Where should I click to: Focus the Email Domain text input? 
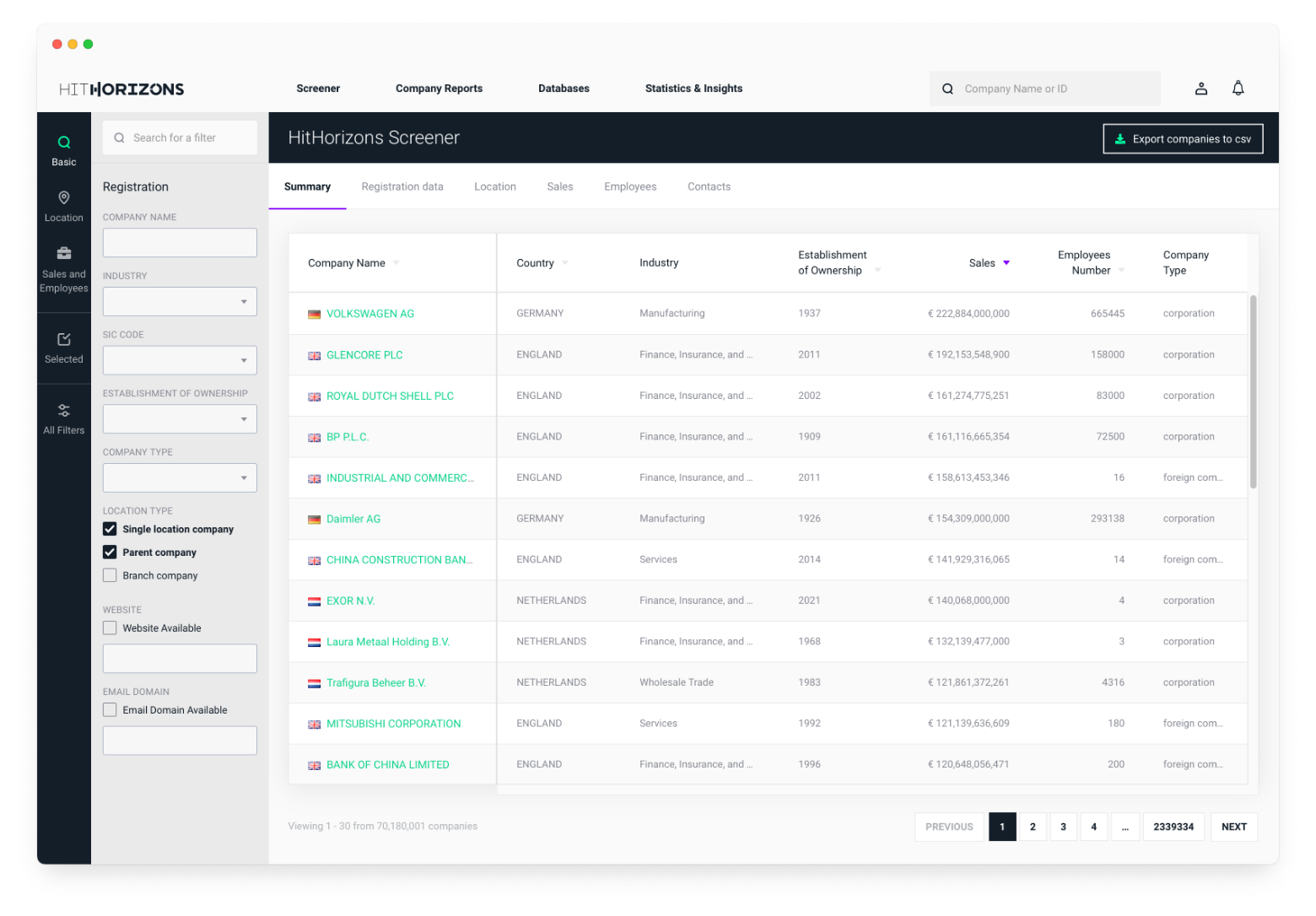(x=180, y=741)
